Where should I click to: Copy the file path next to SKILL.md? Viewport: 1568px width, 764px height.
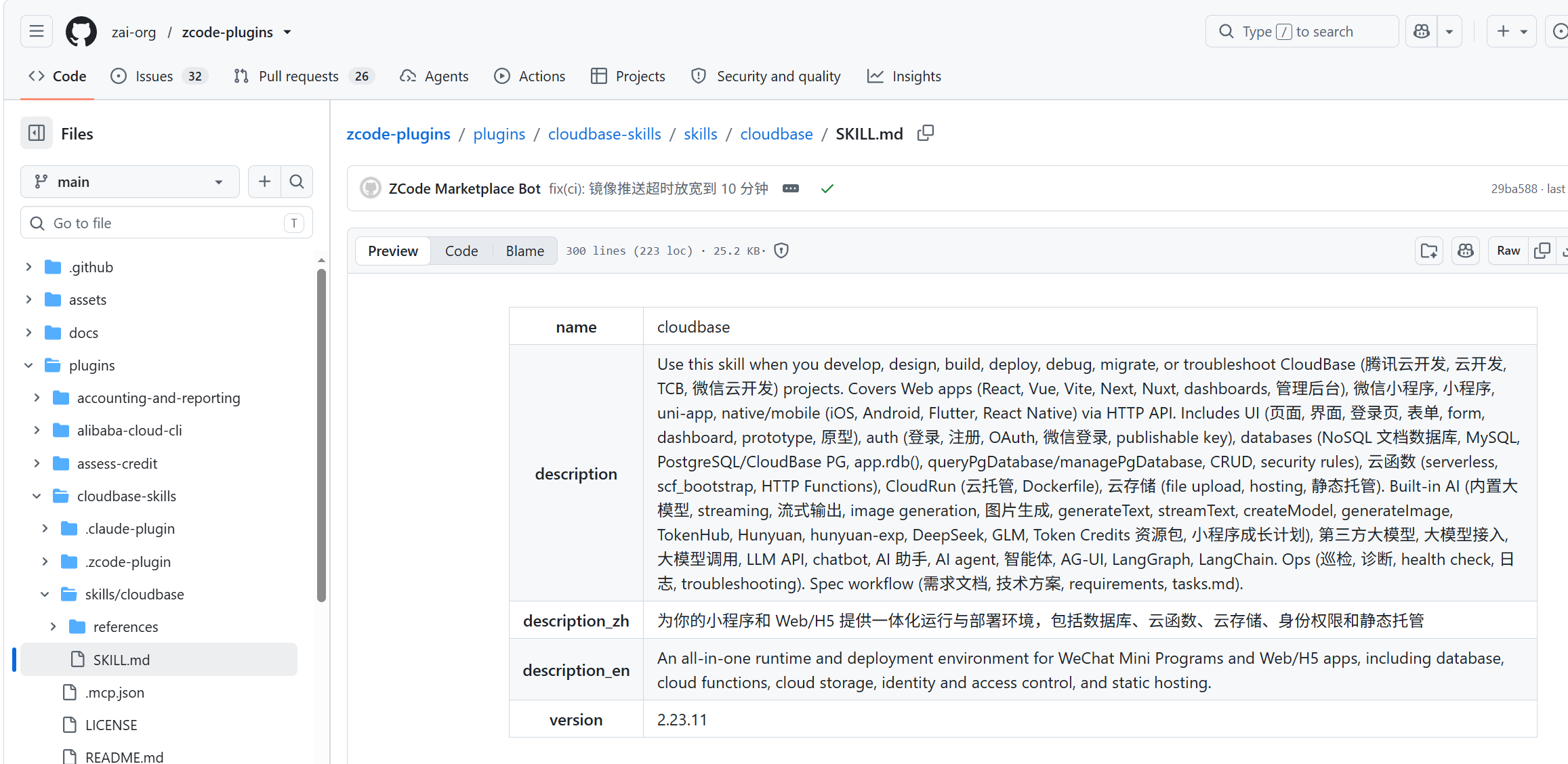point(926,133)
